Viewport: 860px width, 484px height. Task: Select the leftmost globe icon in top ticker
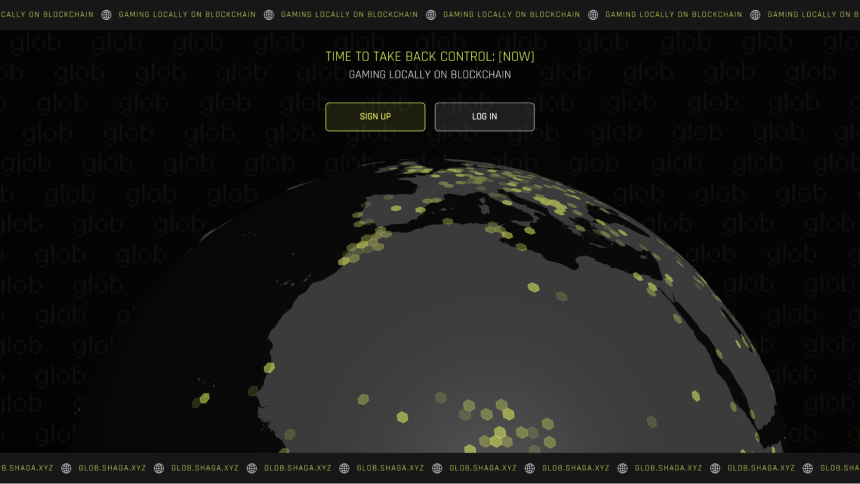[106, 15]
